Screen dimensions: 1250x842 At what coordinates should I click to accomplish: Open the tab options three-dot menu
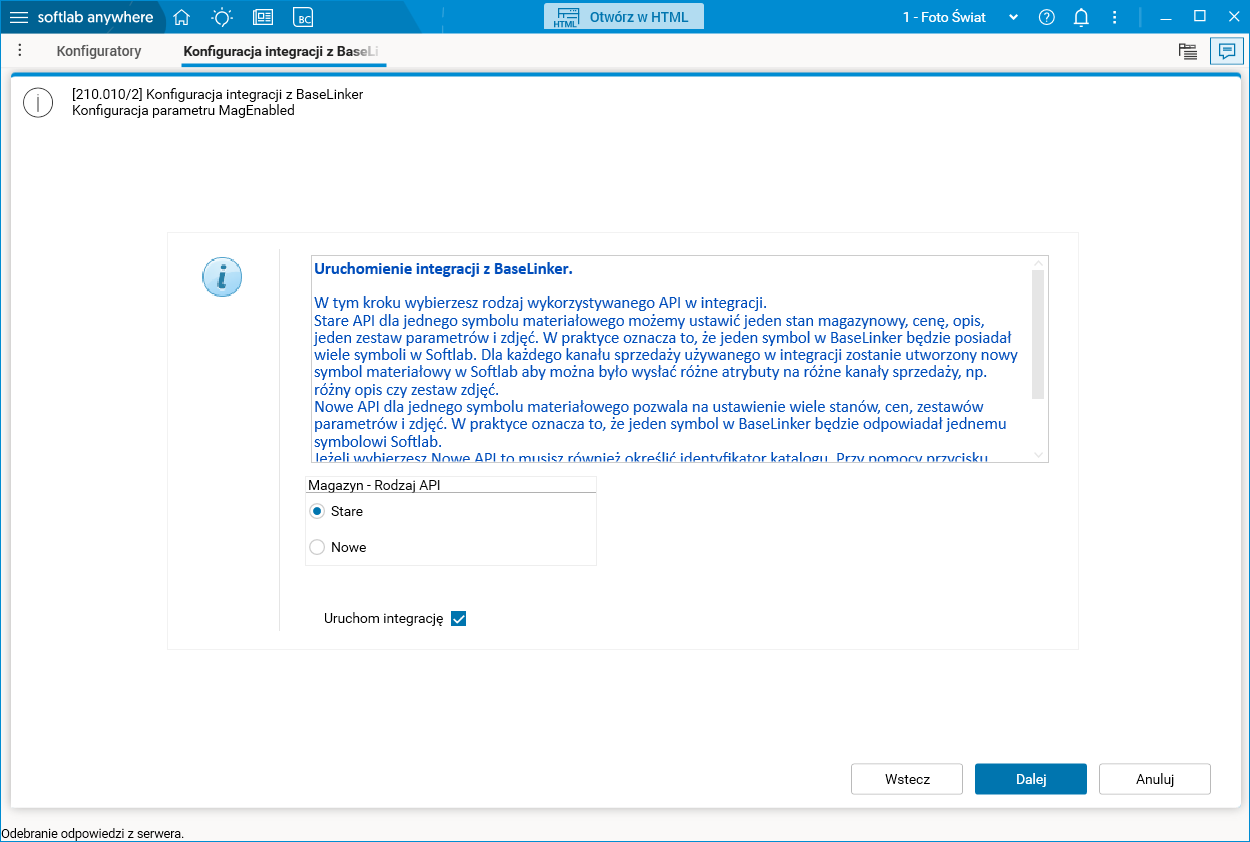pos(20,50)
